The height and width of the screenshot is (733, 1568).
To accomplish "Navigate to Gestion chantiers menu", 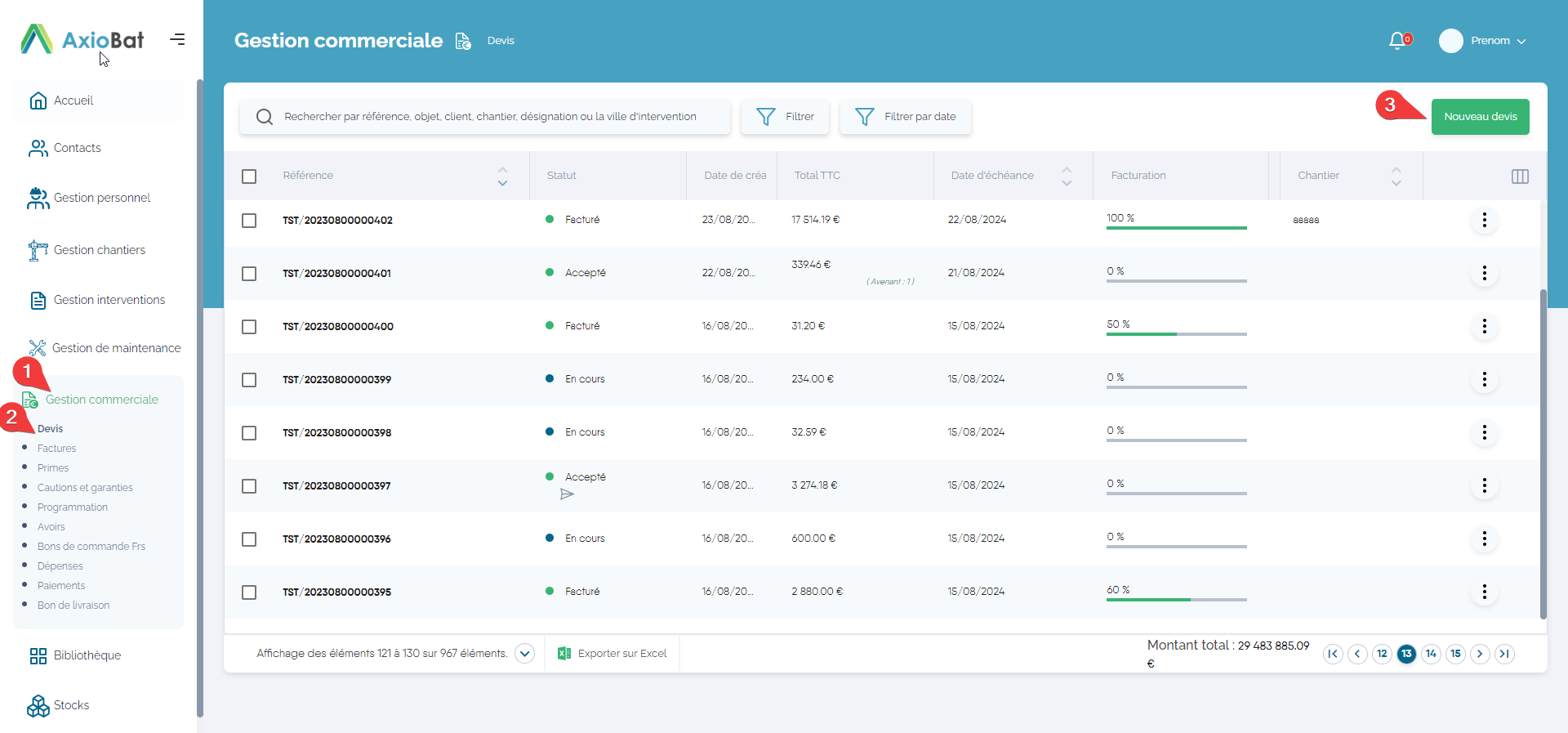I will 99,250.
